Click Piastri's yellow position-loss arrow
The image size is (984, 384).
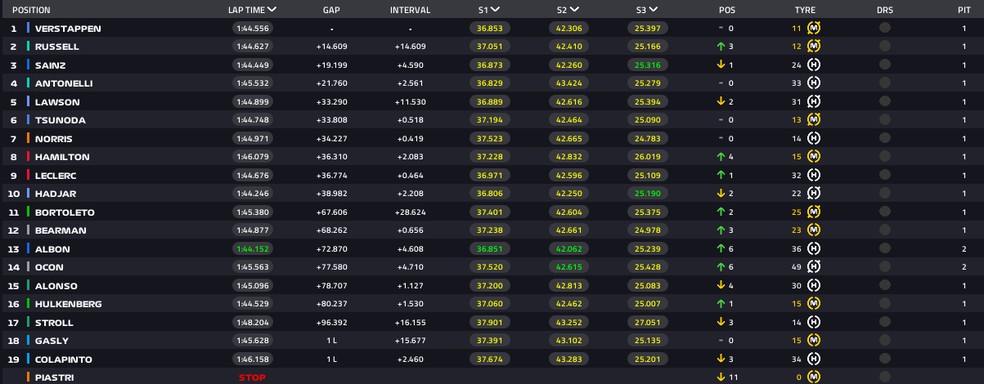720,377
